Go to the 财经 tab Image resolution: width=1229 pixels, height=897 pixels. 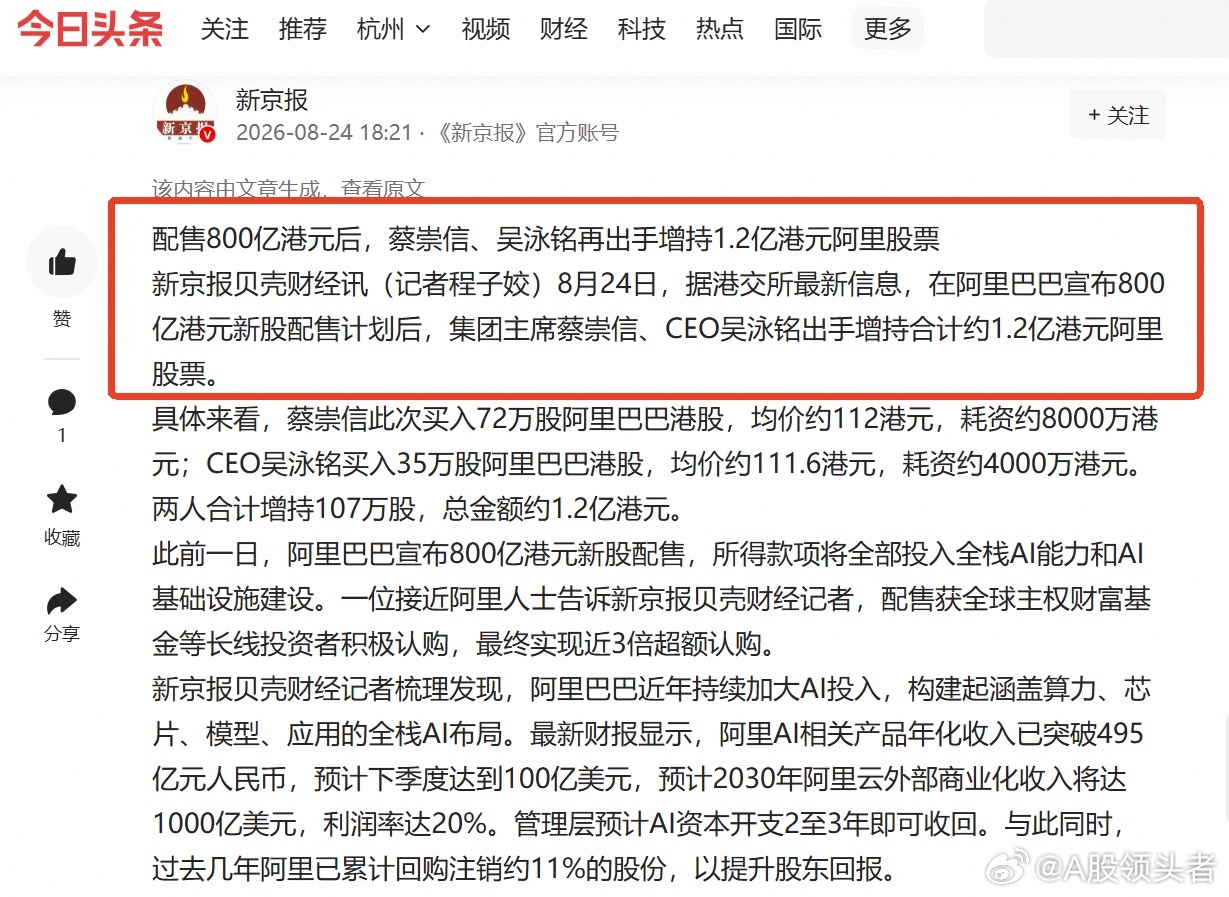point(564,29)
